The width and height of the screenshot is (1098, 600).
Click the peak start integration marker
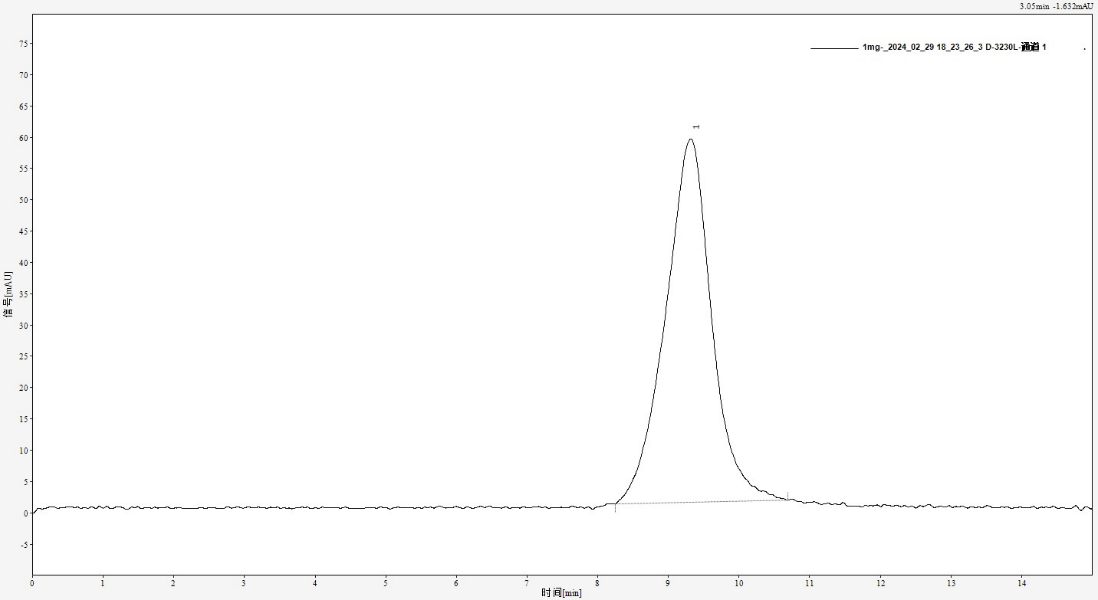pyautogui.click(x=615, y=506)
